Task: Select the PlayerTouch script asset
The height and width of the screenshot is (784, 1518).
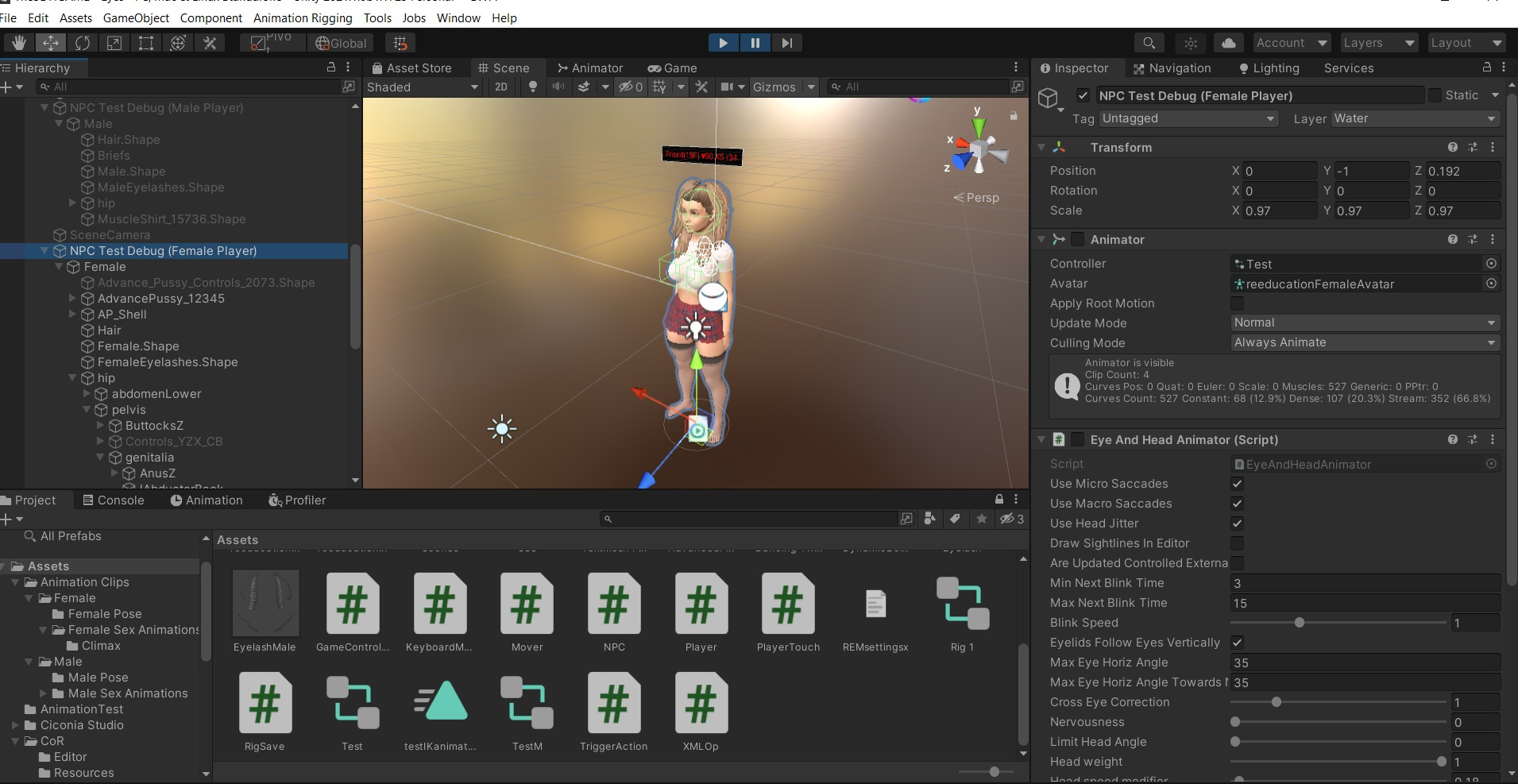Action: pos(788,612)
